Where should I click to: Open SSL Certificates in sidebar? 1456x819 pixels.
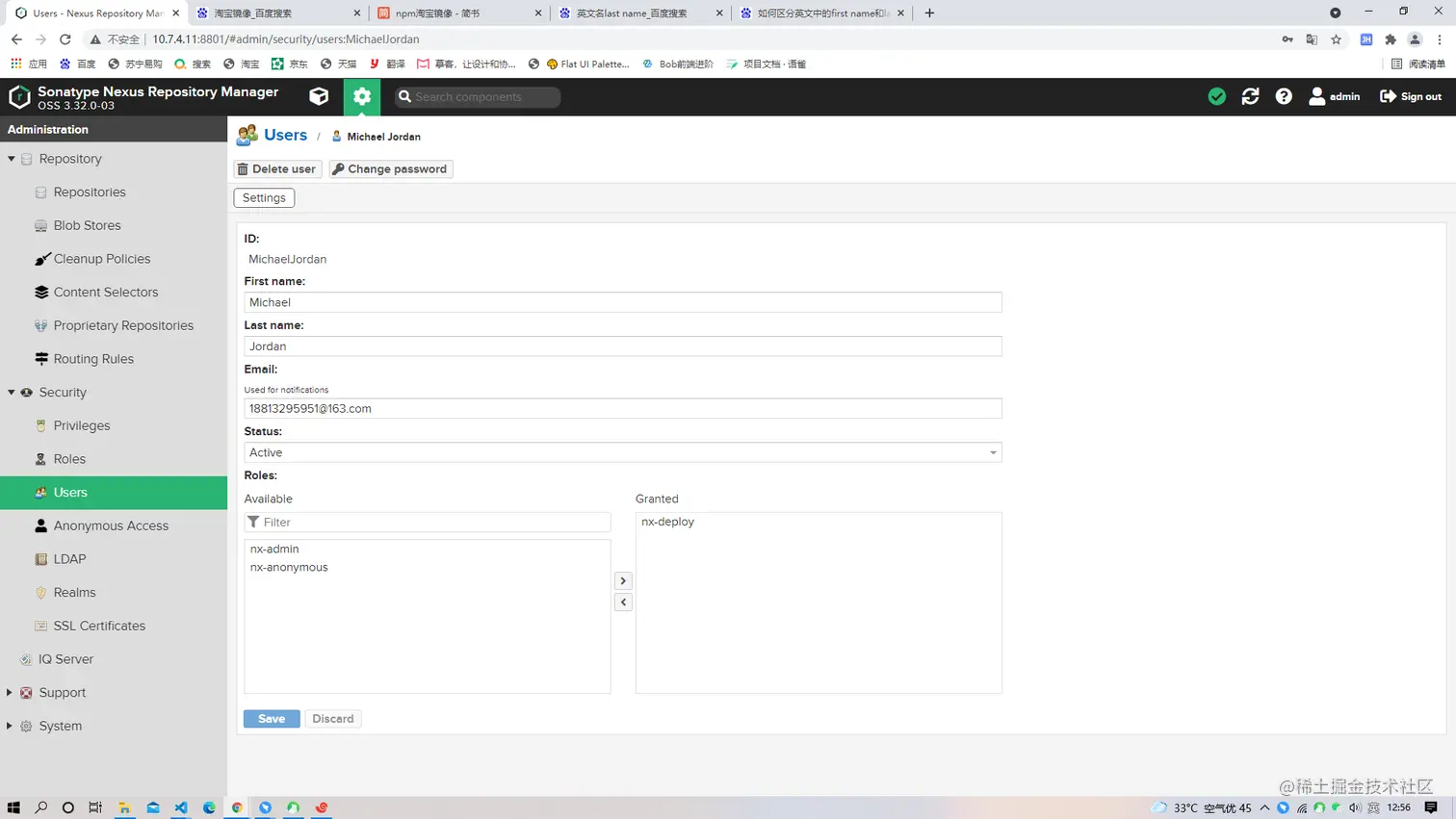pos(99,626)
